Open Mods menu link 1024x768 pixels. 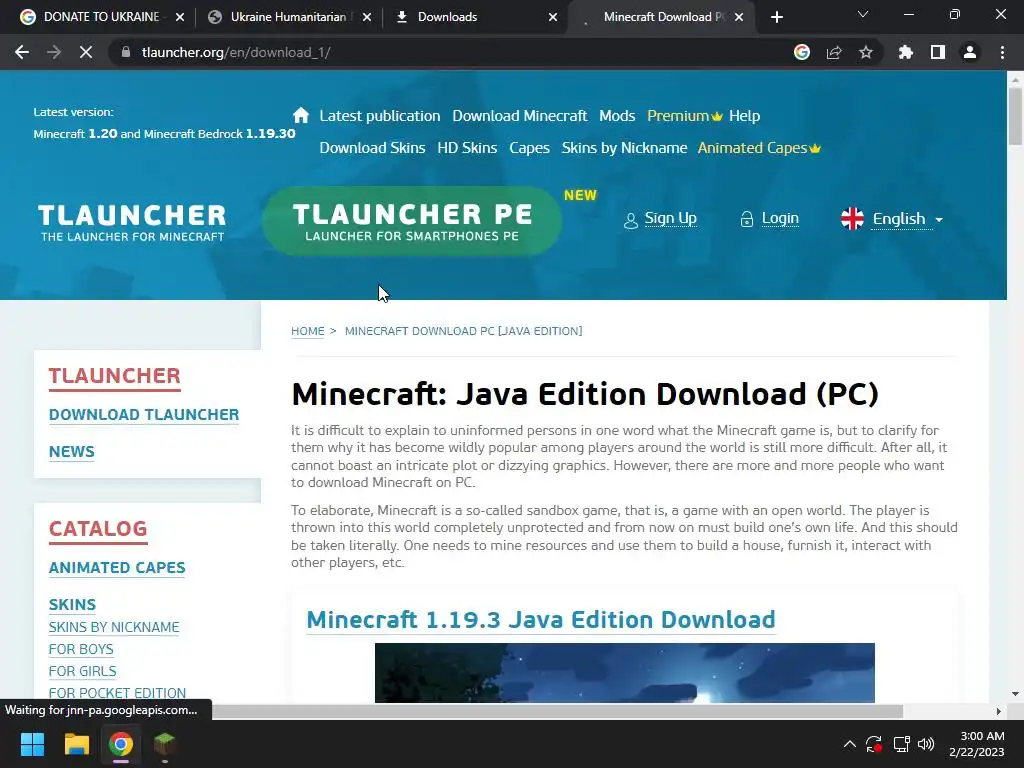pos(617,116)
